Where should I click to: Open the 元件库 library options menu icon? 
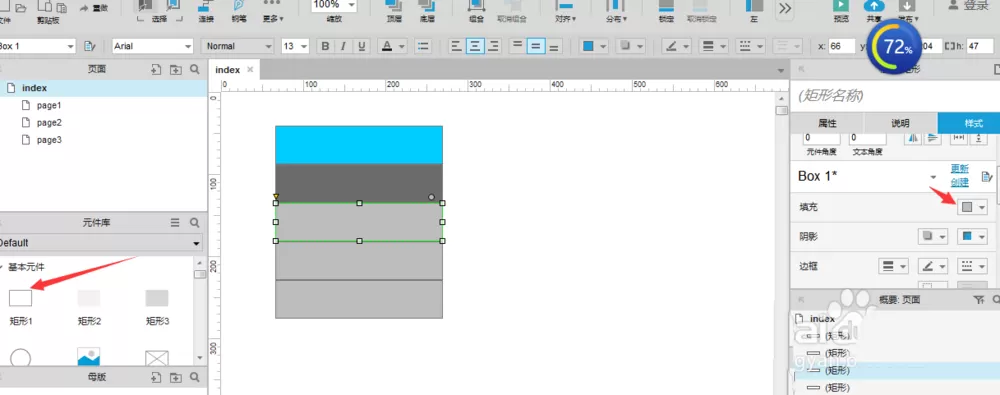(x=175, y=223)
